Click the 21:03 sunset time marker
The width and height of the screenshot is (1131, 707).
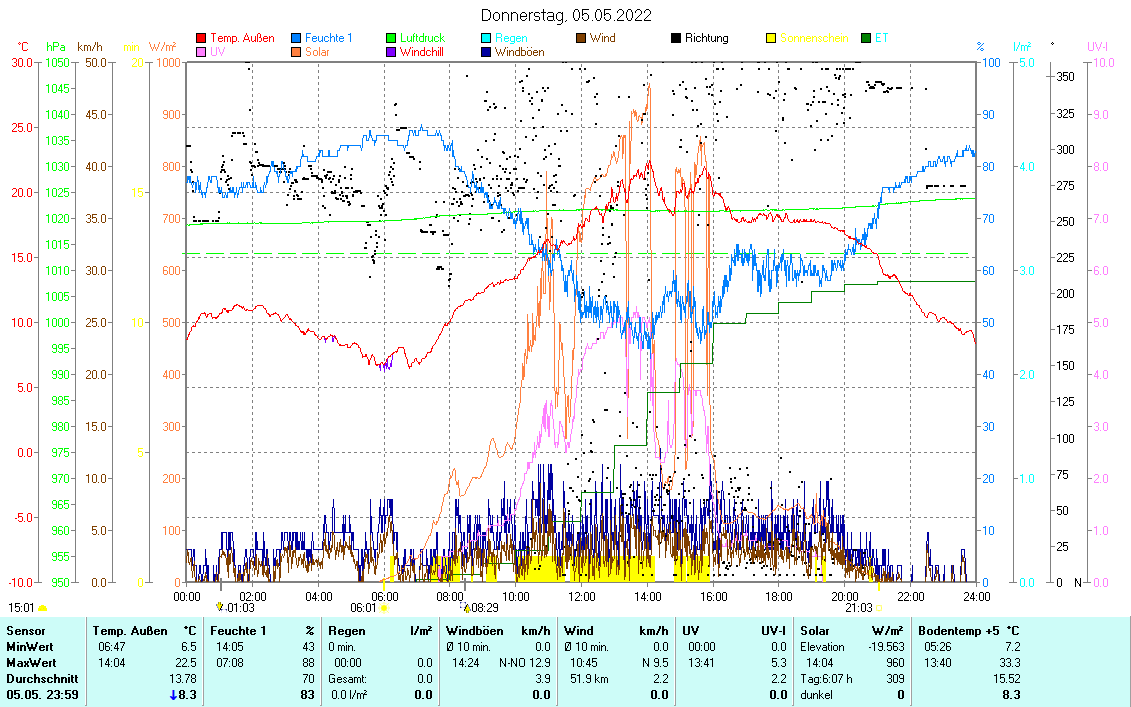pos(858,608)
